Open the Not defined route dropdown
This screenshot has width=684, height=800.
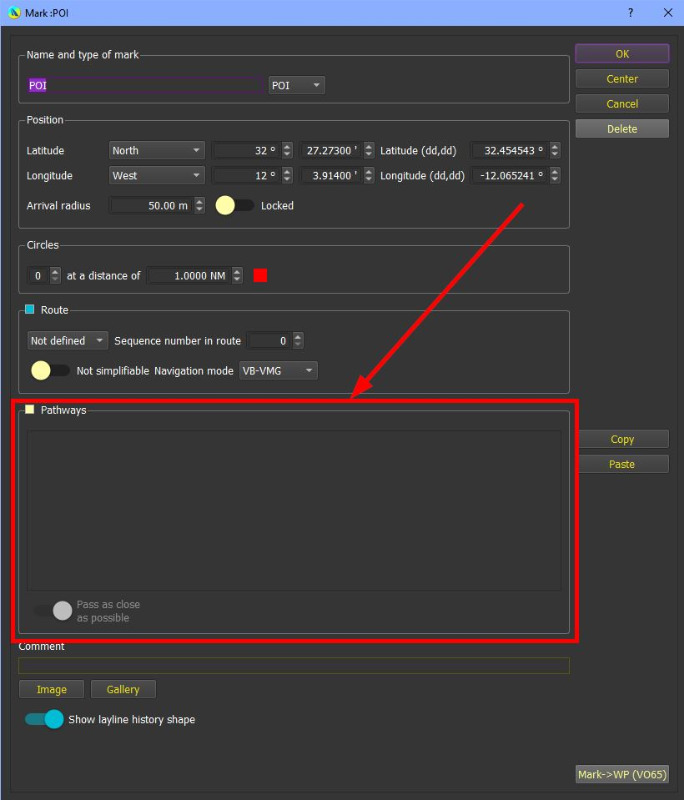[68, 341]
